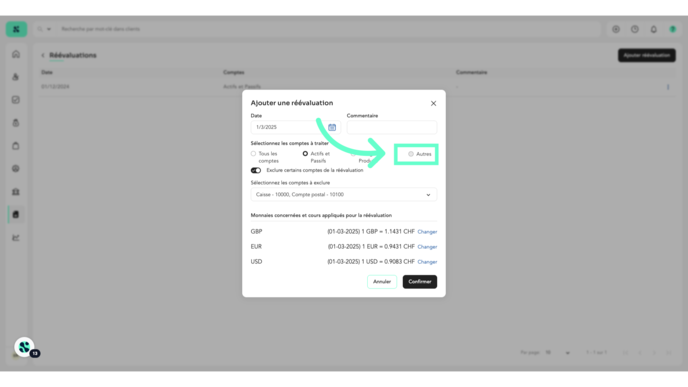This screenshot has height=387, width=688.
Task: Expand the comptes à exclure dropdown
Action: pos(344,195)
